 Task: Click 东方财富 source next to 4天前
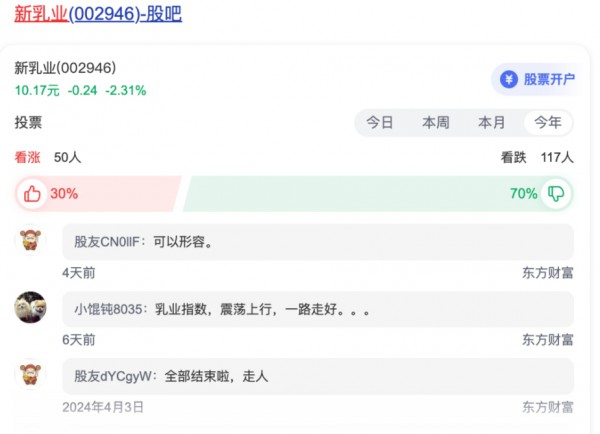coord(548,273)
